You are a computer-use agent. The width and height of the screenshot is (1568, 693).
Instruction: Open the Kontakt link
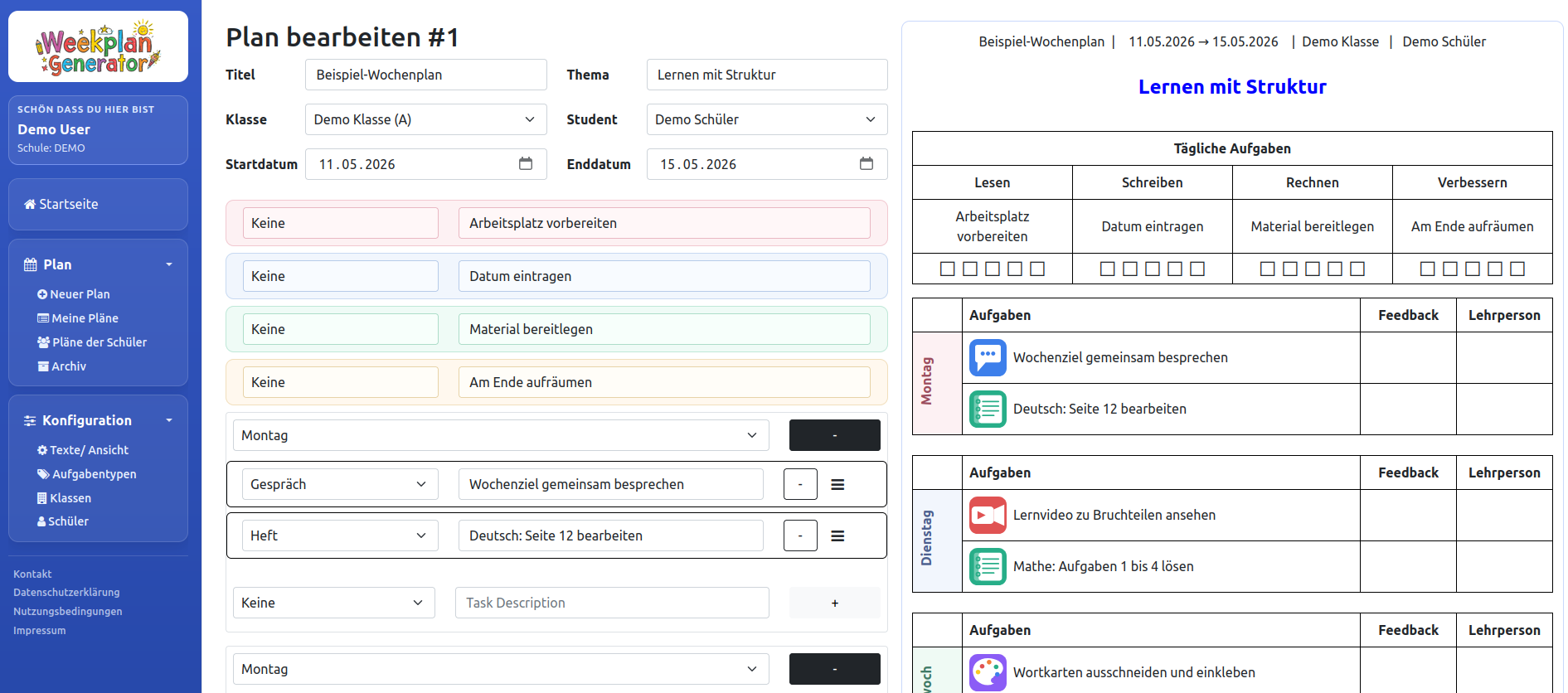coord(32,574)
